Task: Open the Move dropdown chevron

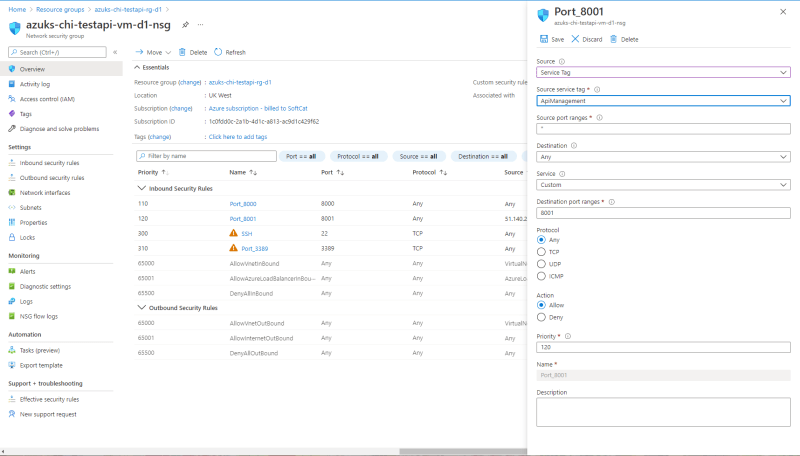Action: [x=168, y=53]
